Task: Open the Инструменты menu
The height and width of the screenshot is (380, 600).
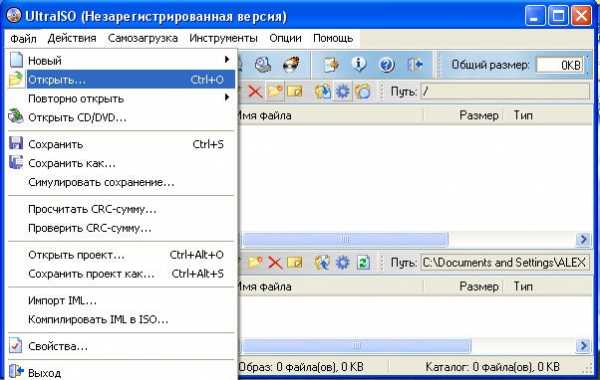Action: 223,39
